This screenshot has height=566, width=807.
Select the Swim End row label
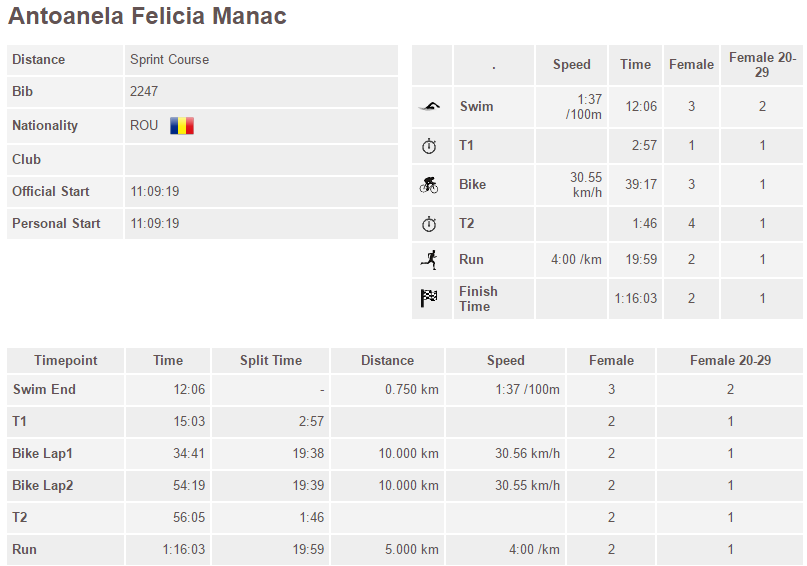44,390
